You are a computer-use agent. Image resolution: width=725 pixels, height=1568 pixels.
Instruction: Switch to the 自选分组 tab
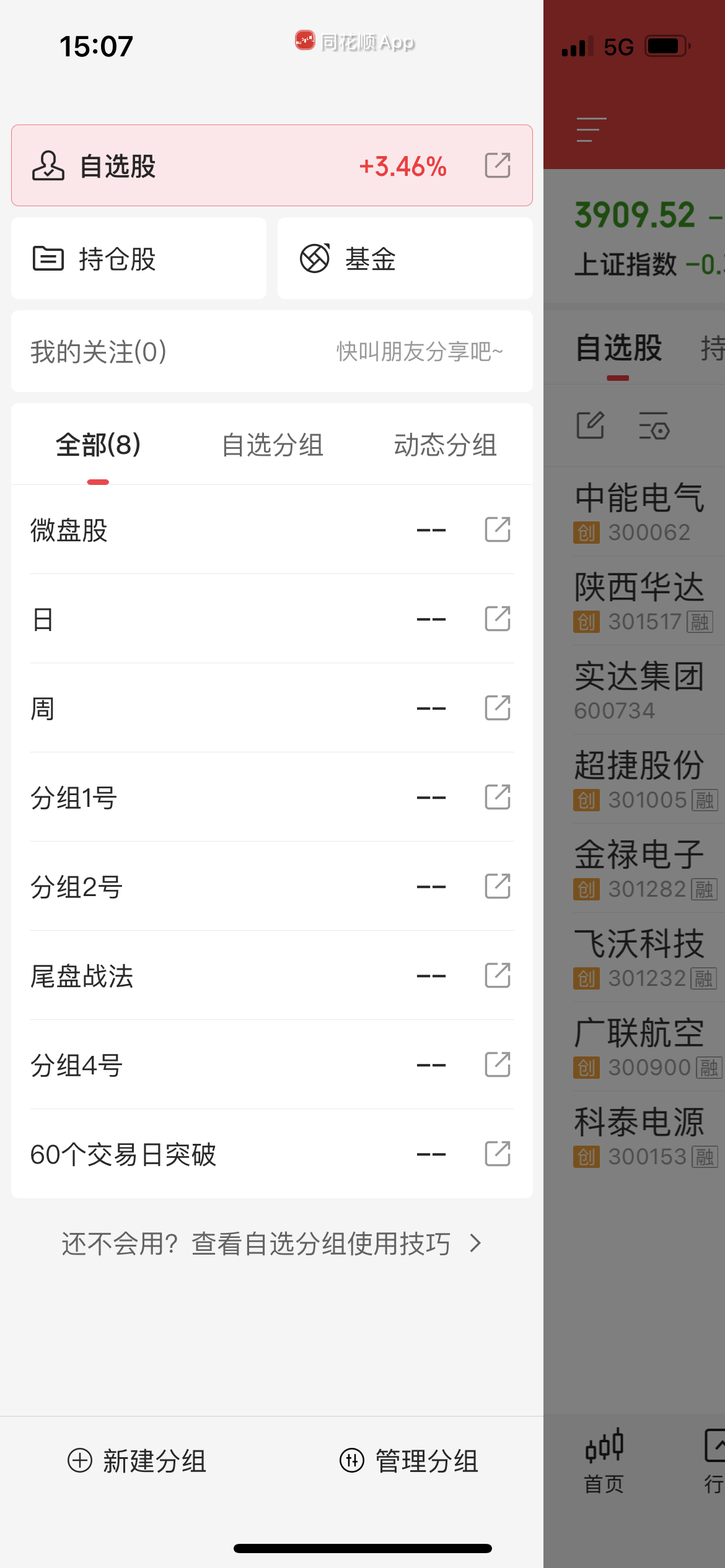[273, 445]
